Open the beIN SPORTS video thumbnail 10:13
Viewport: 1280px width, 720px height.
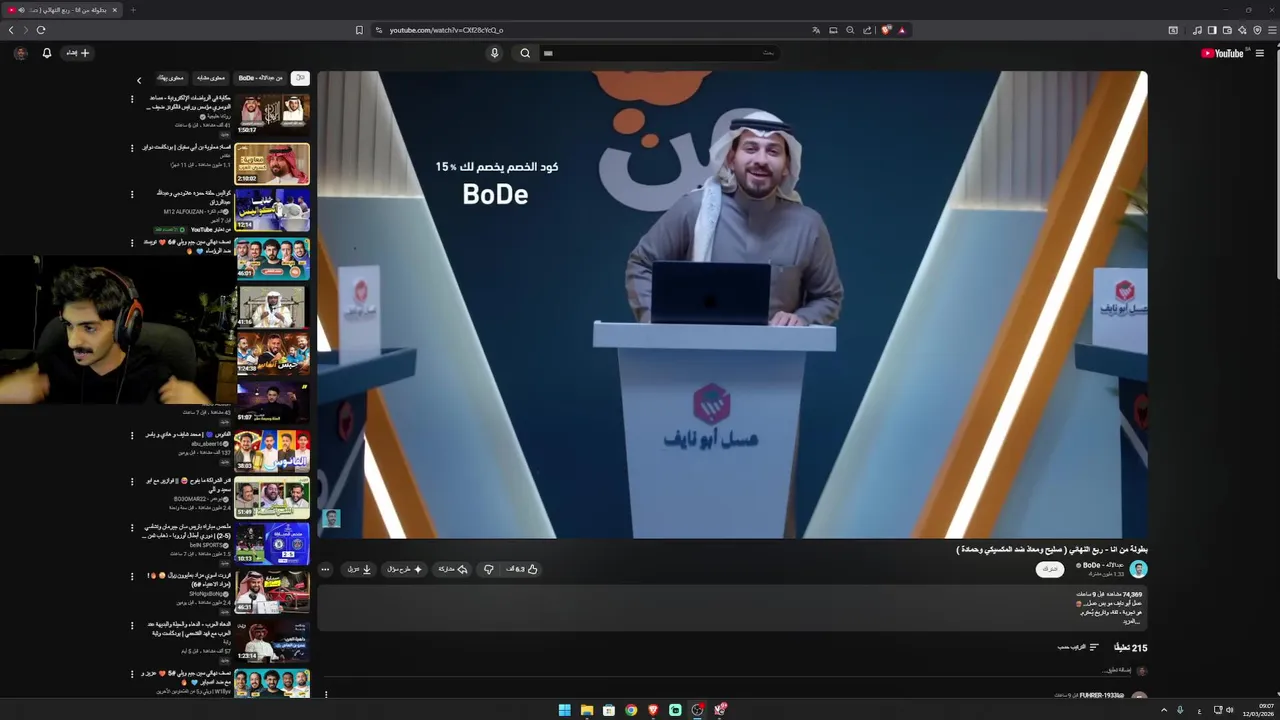[x=272, y=545]
